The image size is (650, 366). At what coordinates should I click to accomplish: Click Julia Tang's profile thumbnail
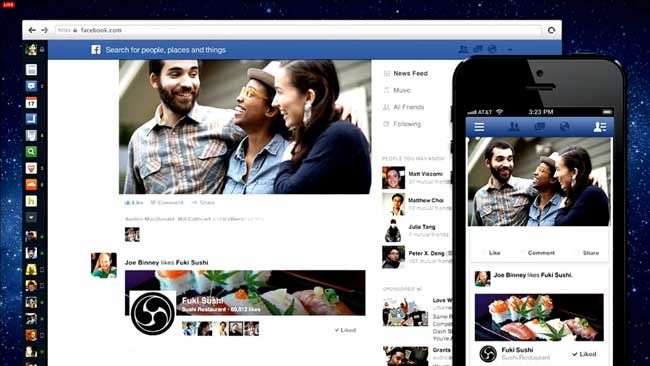393,230
